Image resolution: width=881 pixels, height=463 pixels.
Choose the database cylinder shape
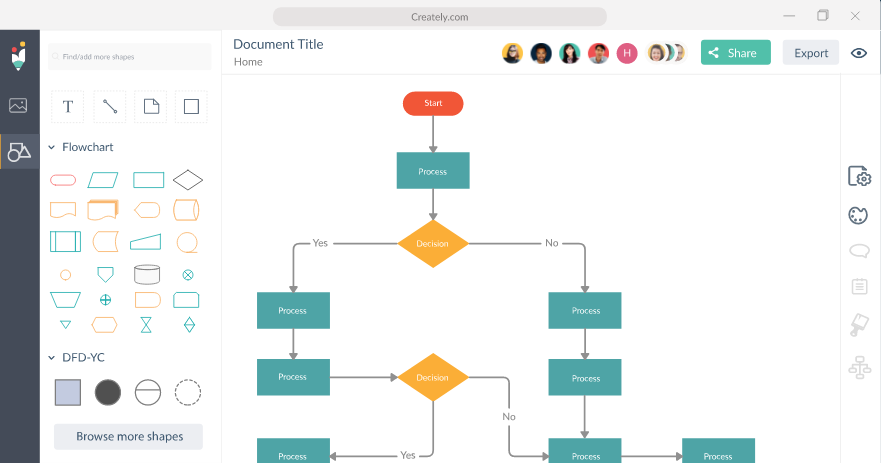[147, 274]
